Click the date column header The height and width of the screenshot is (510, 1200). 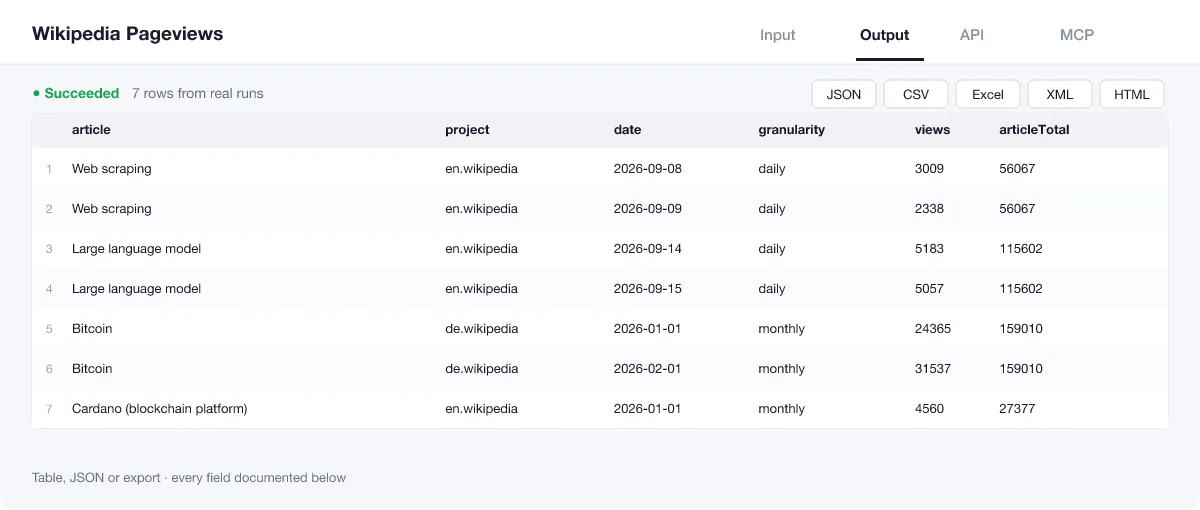coord(627,130)
